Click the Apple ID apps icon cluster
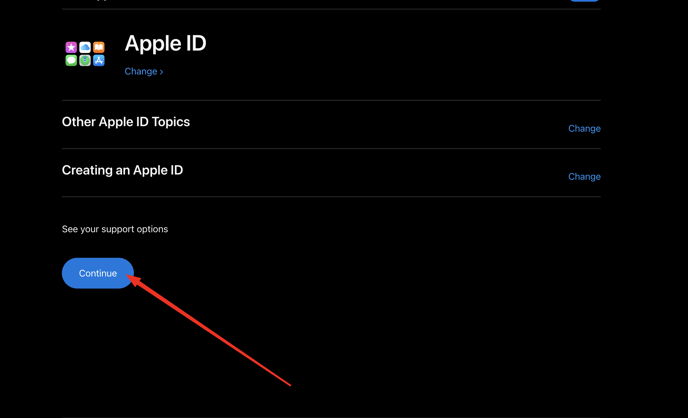The height and width of the screenshot is (418, 688). click(85, 54)
